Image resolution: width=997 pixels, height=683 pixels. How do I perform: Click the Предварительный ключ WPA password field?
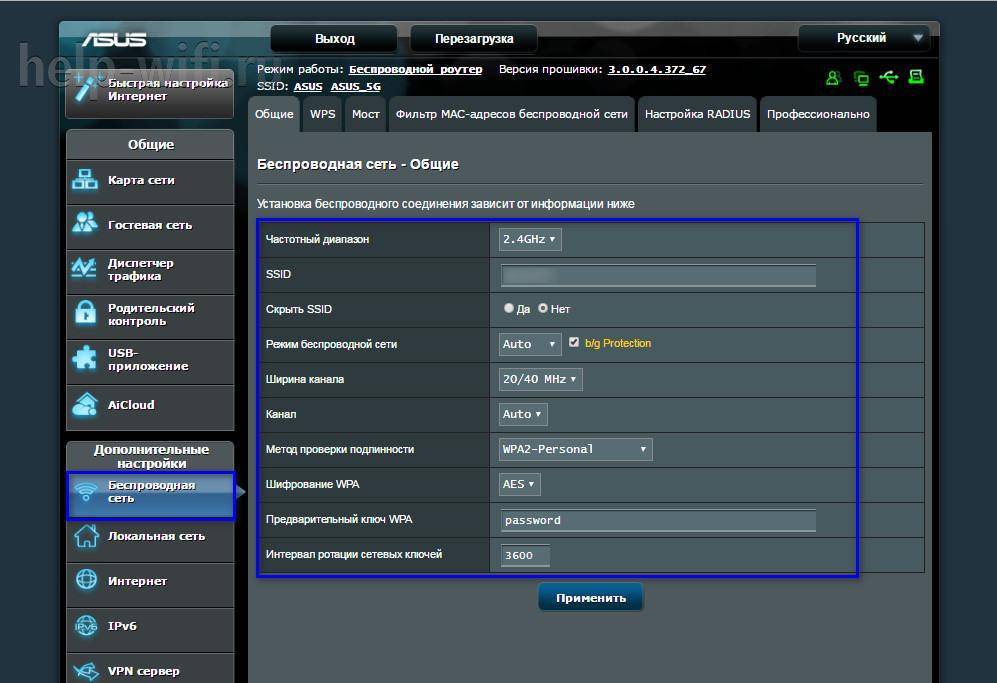658,520
